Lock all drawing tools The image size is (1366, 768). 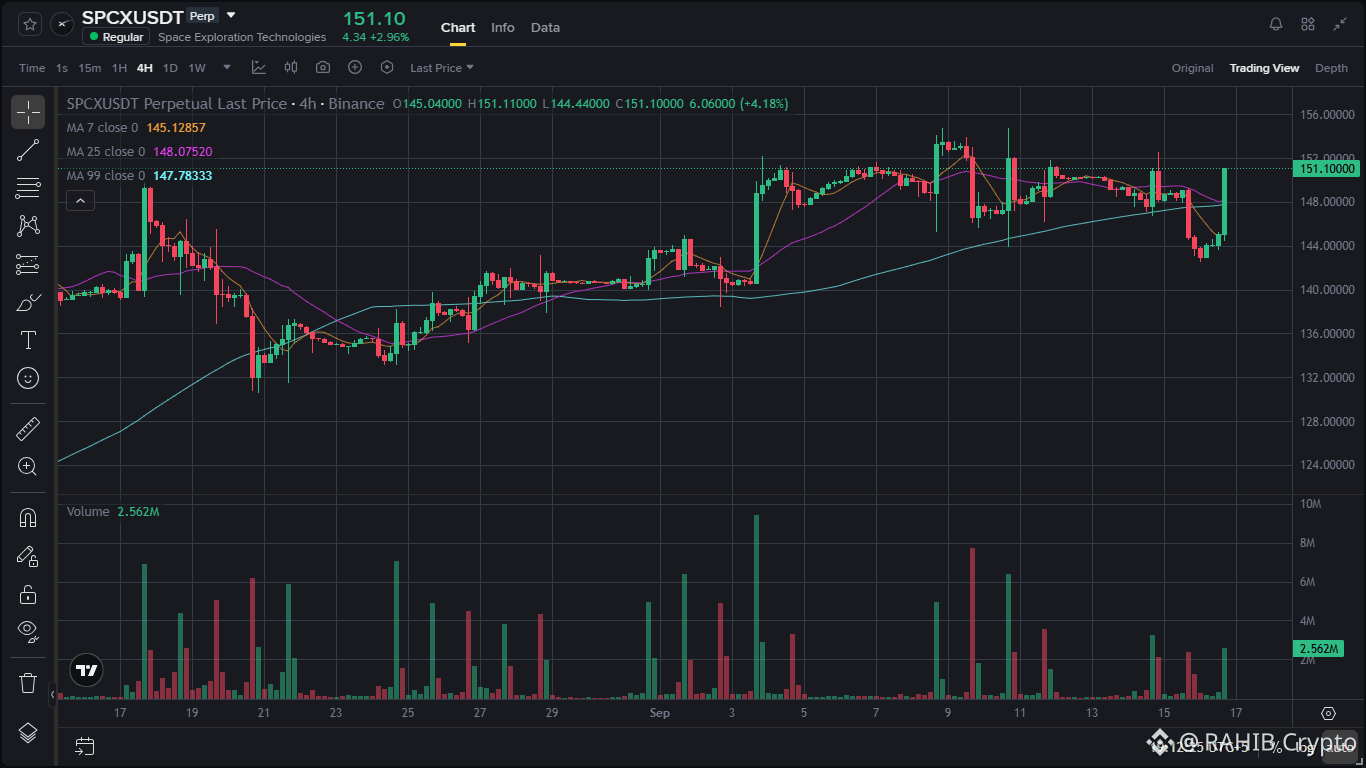[x=28, y=594]
